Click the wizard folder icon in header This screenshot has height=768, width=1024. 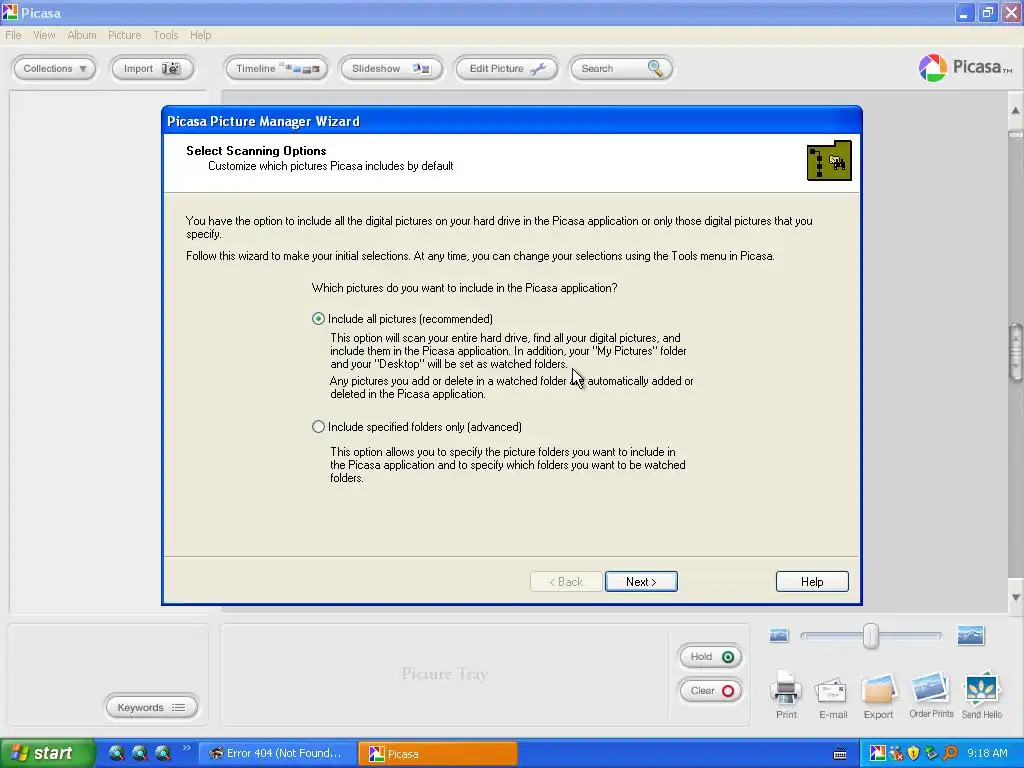coord(829,161)
